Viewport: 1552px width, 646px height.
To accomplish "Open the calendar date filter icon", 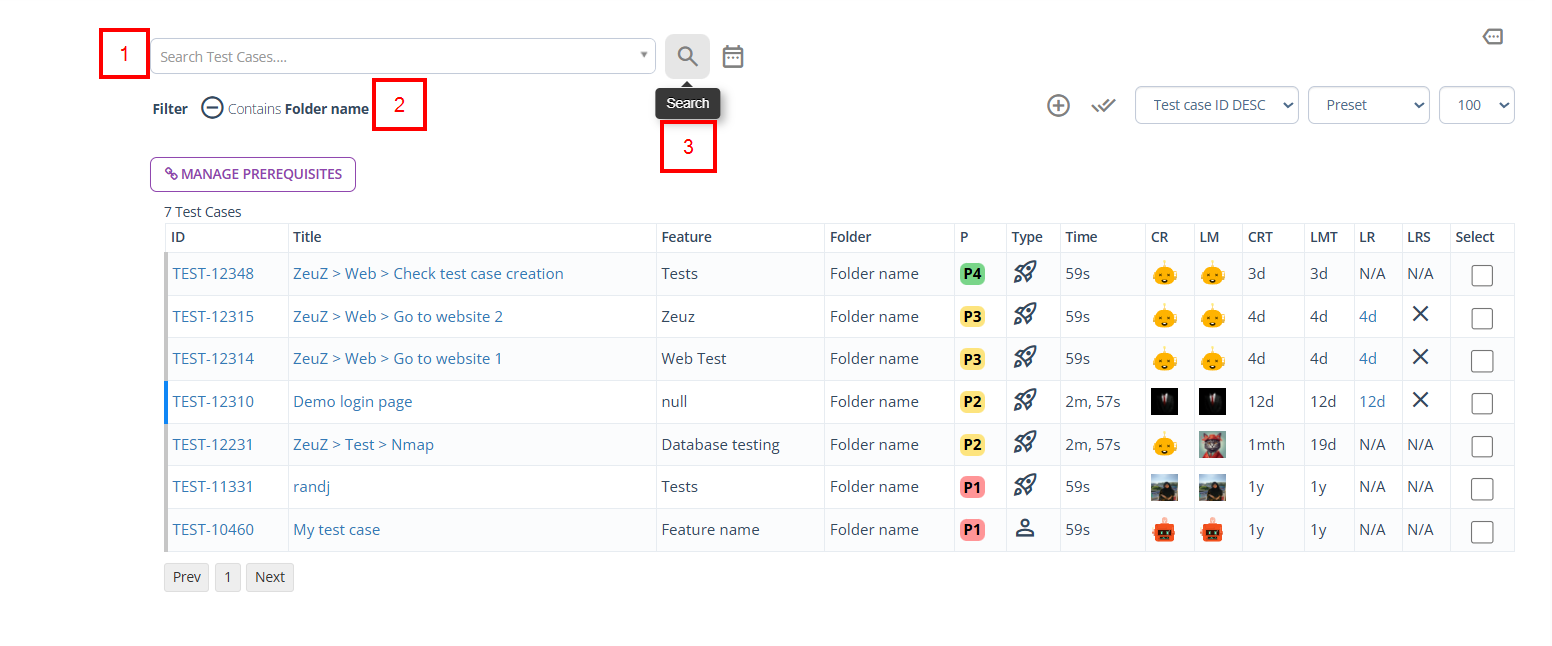I will point(733,57).
